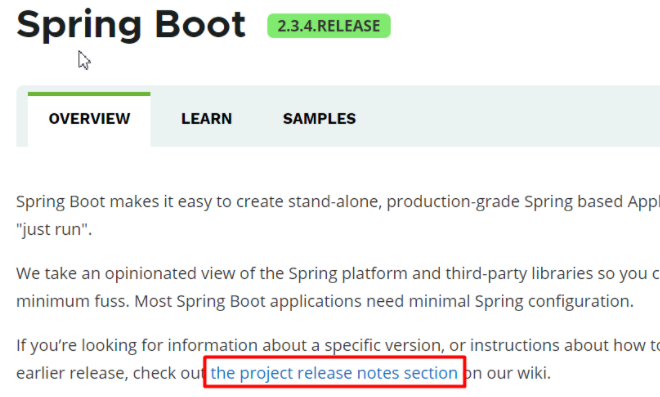Click 'If you're looking for information' text
Screen dimensions: 660x397
click(x=137, y=346)
